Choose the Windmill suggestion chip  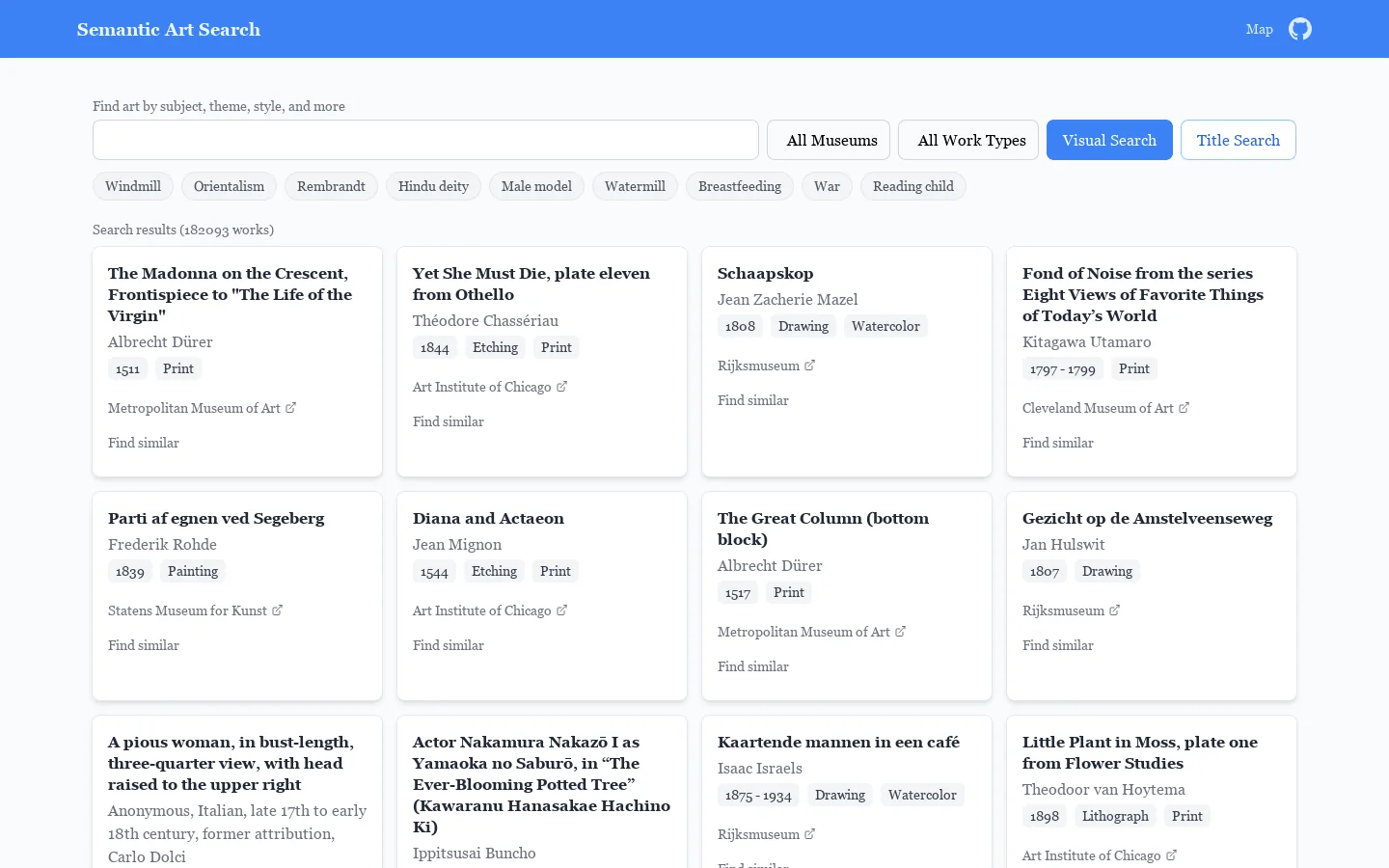click(133, 186)
